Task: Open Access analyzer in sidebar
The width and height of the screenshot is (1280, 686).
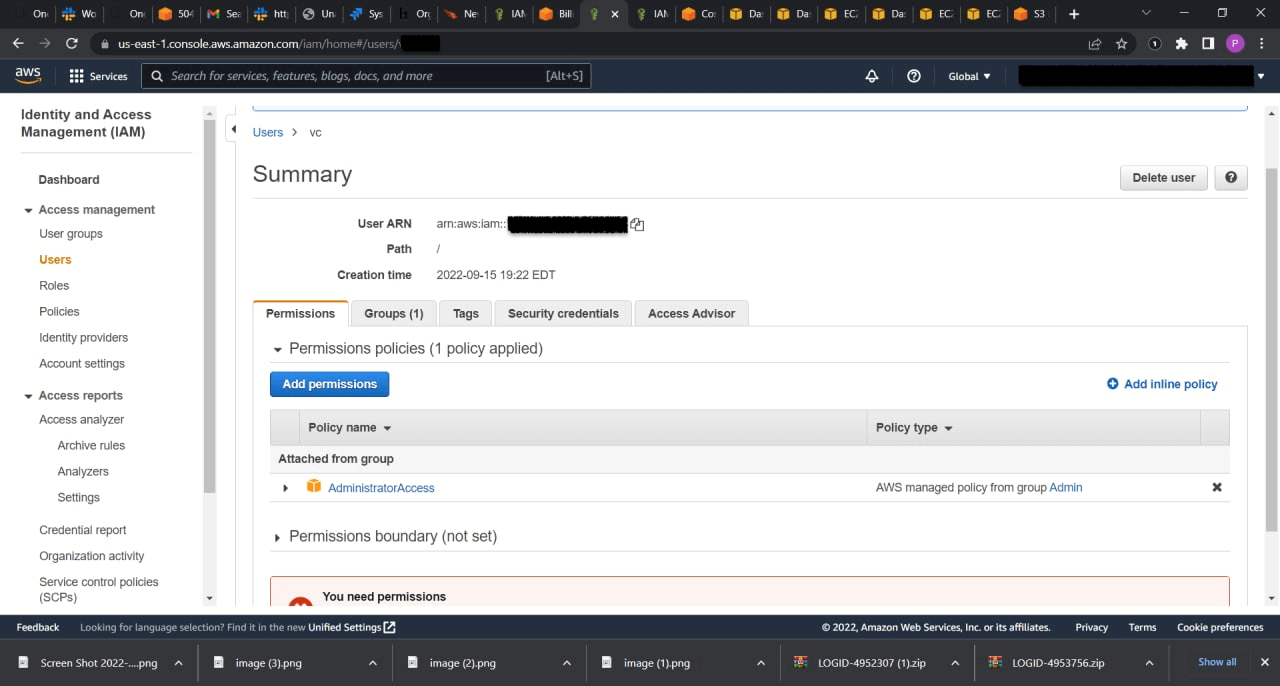Action: [82, 420]
